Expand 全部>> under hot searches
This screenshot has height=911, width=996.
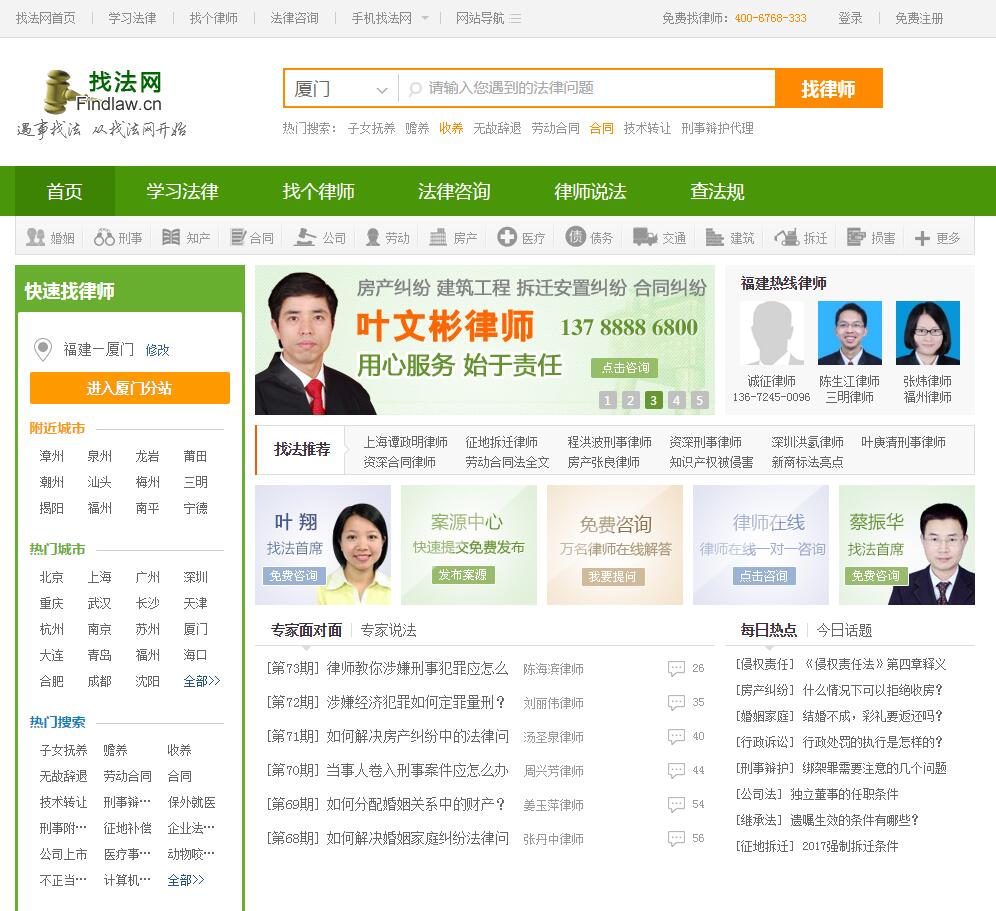[185, 880]
